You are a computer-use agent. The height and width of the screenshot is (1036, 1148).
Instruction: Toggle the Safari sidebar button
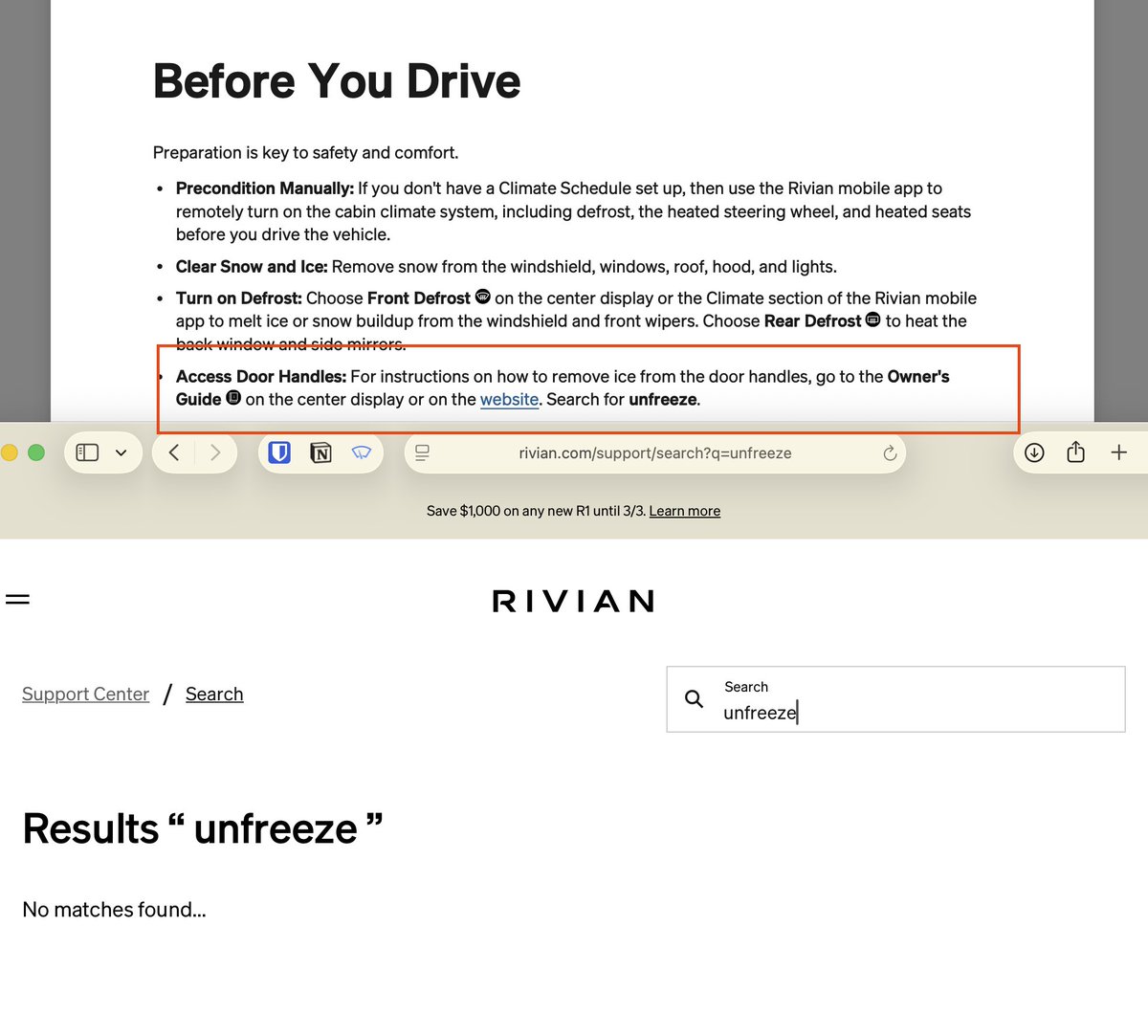[87, 452]
